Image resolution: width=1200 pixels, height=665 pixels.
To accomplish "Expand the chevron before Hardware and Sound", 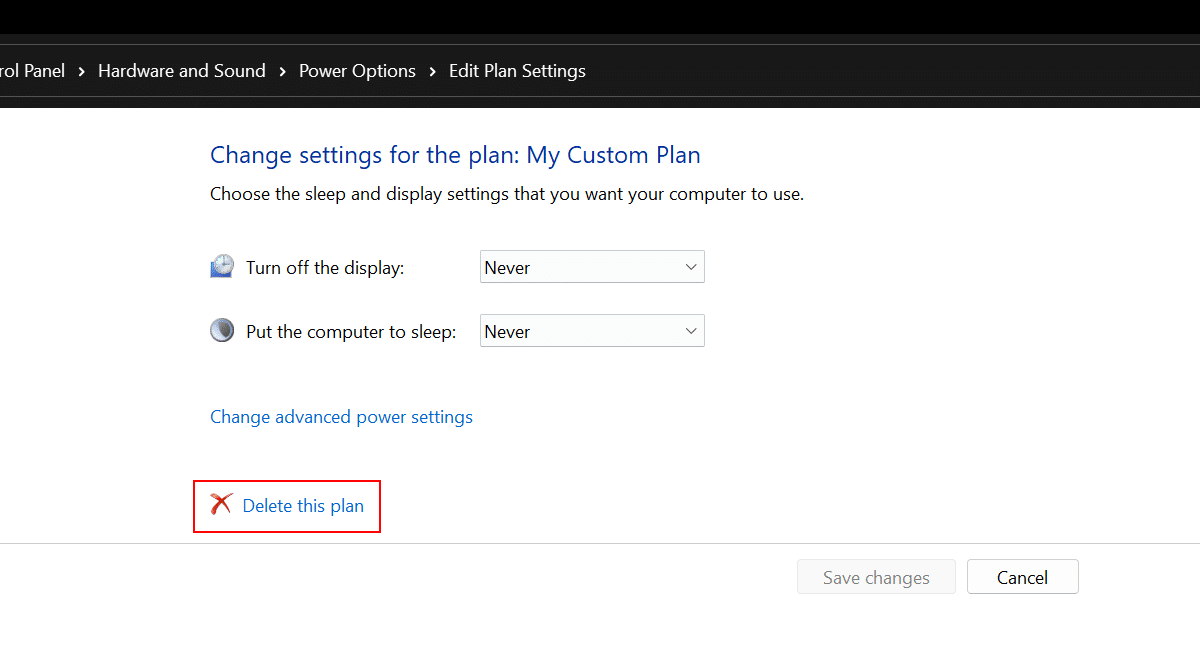I will pyautogui.click(x=81, y=71).
